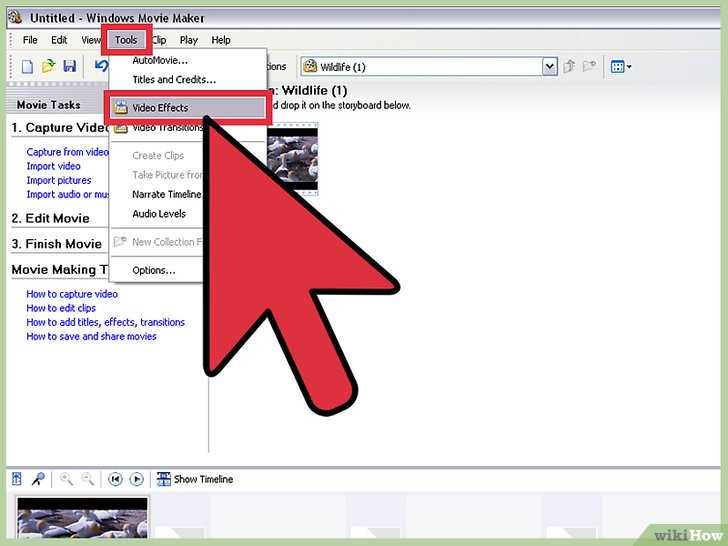
Task: Click the Up One Level folder icon
Action: click(x=569, y=67)
